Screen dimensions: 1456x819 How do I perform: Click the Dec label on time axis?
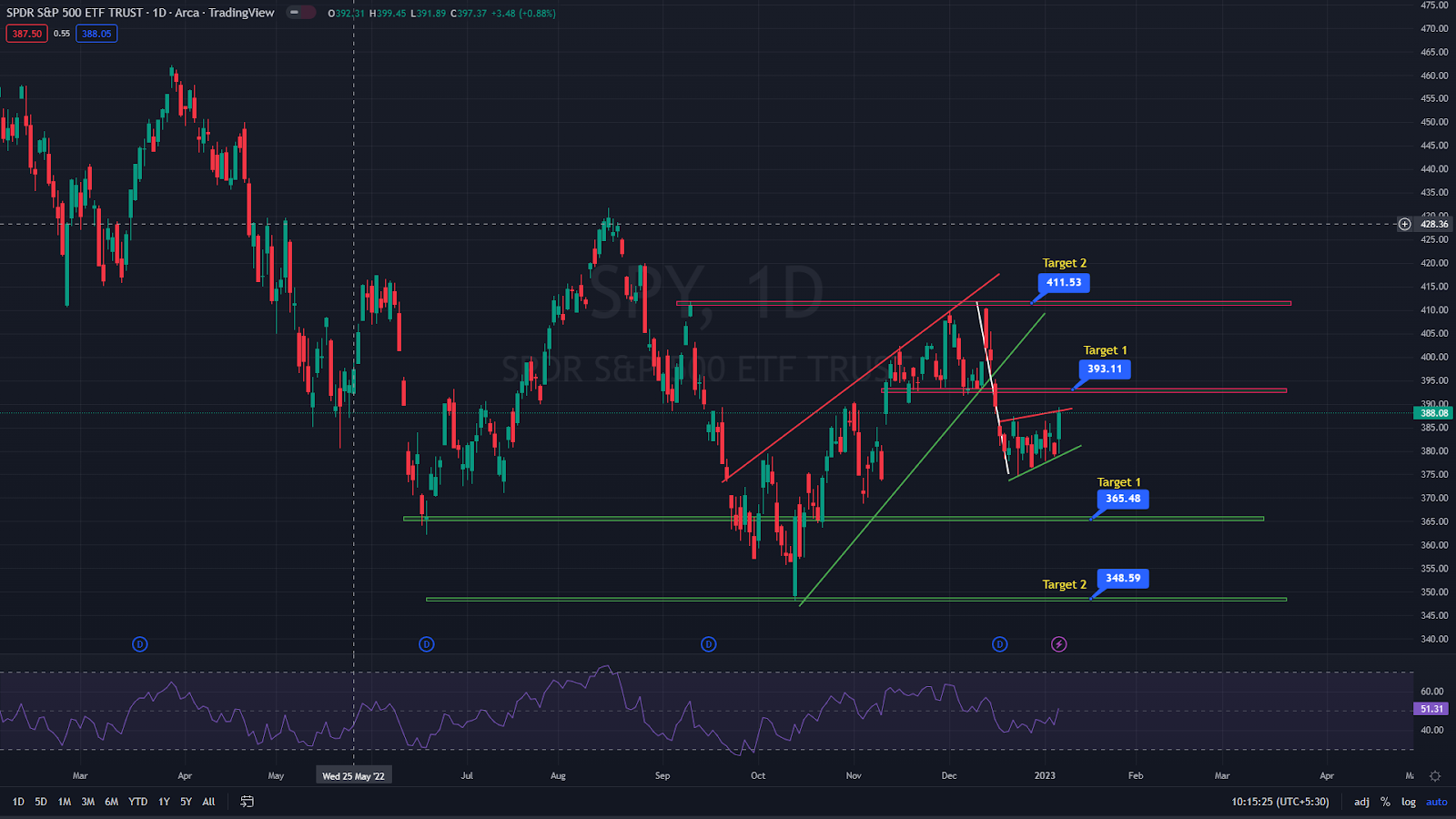[x=949, y=776]
